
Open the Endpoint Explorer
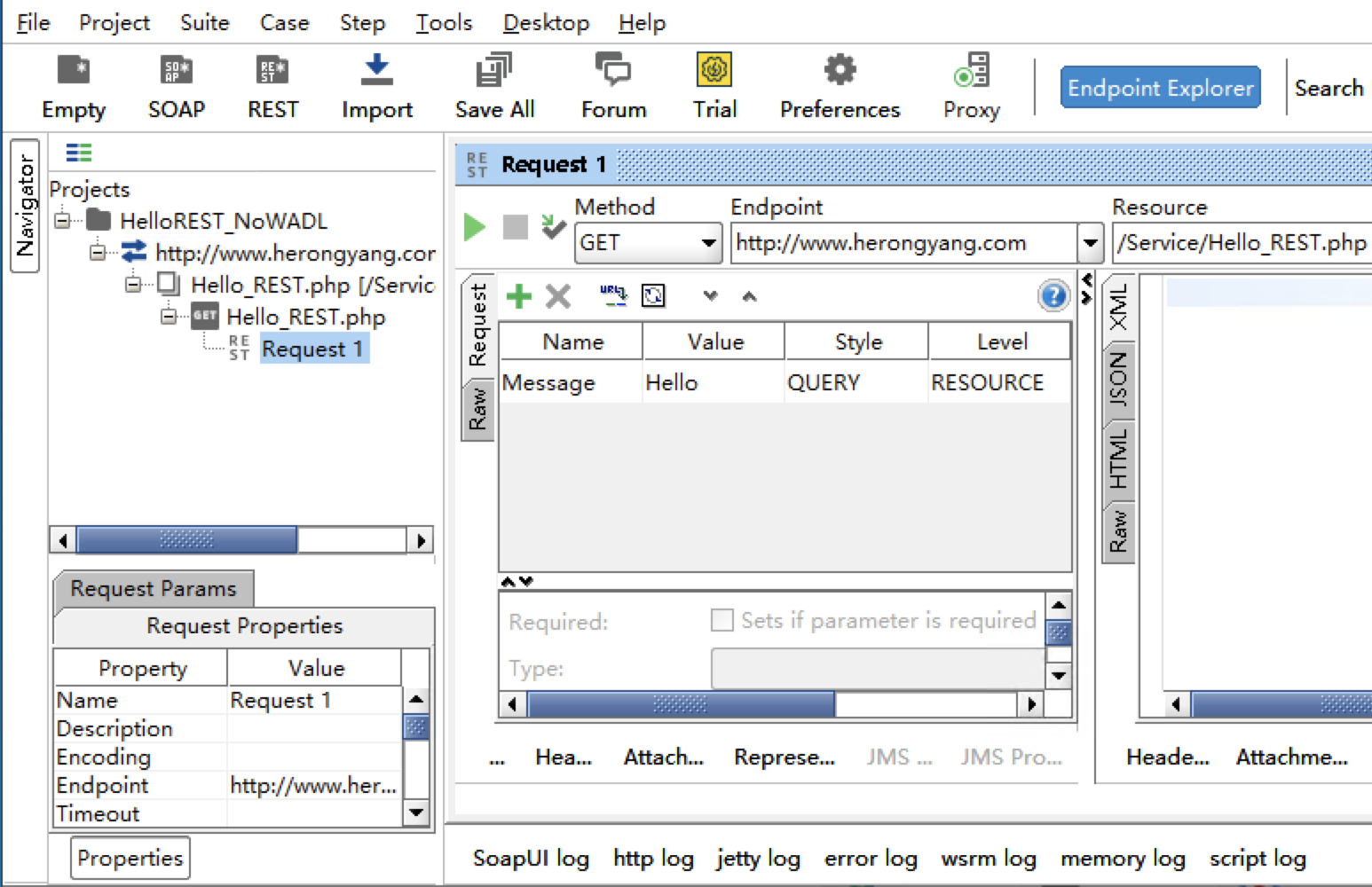click(x=1160, y=88)
